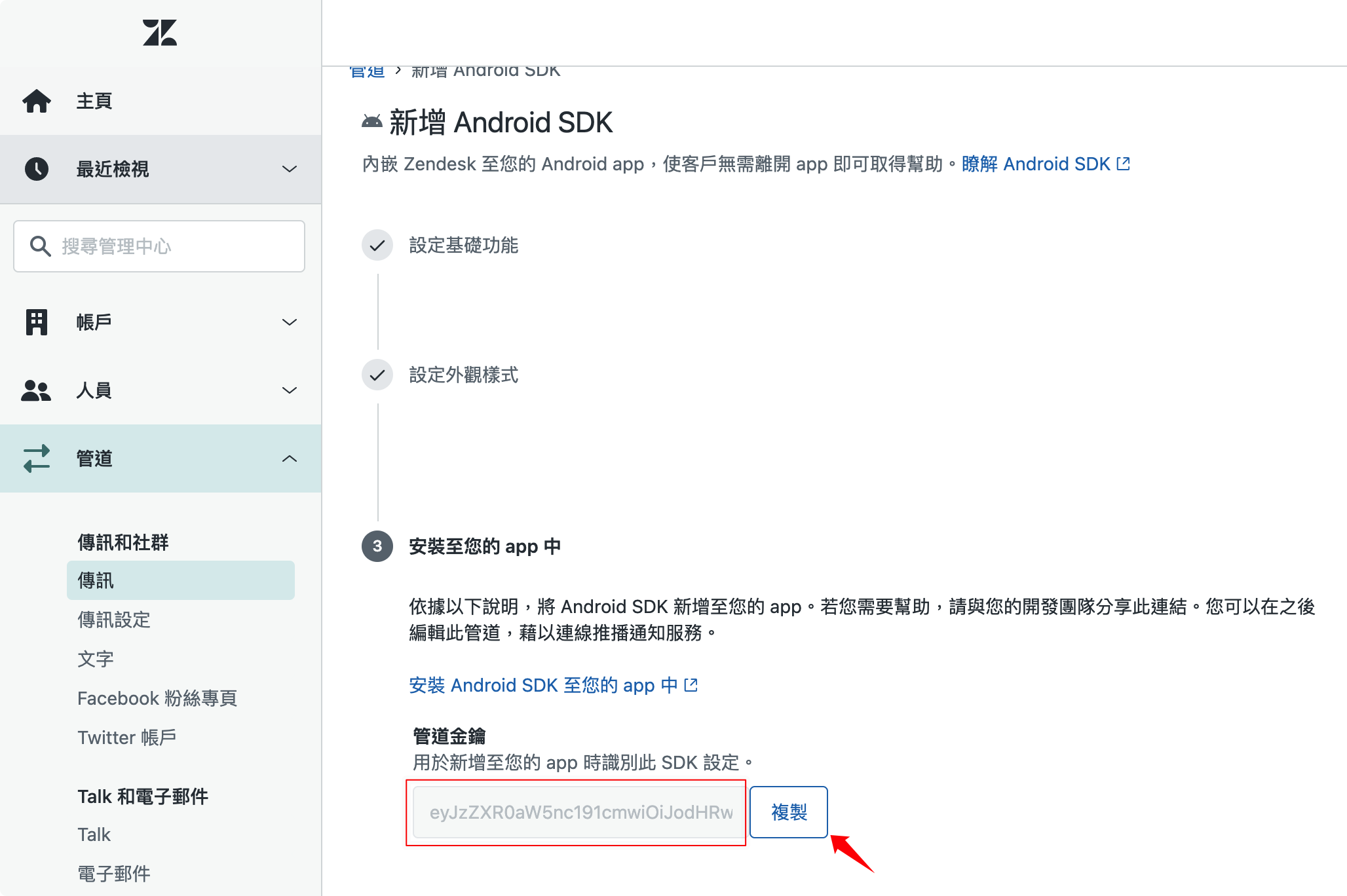Image resolution: width=1347 pixels, height=896 pixels.
Task: Select completed step 設定基礎功能 checkmark
Action: point(377,246)
